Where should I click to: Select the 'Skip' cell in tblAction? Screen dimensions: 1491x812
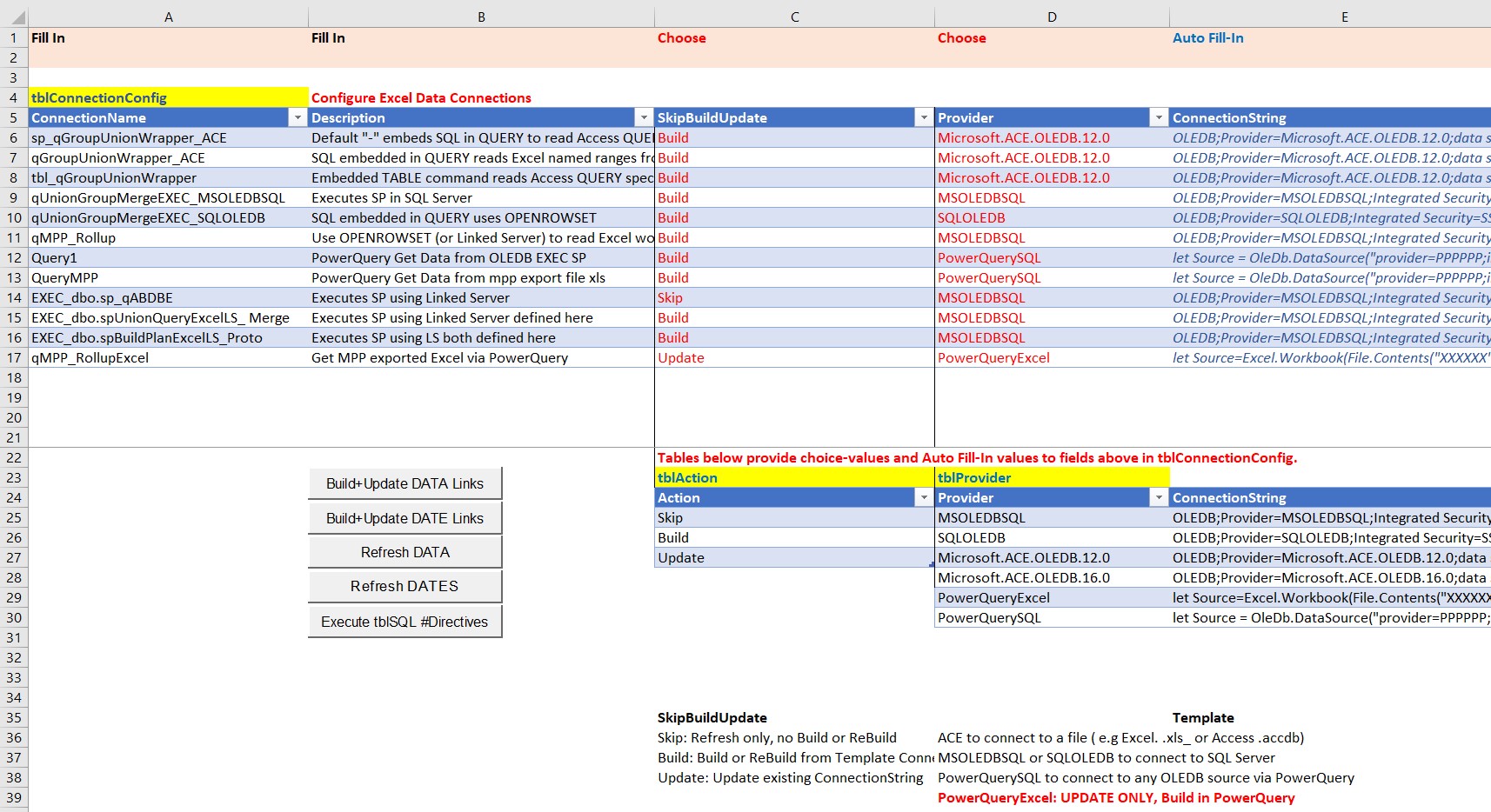click(794, 517)
